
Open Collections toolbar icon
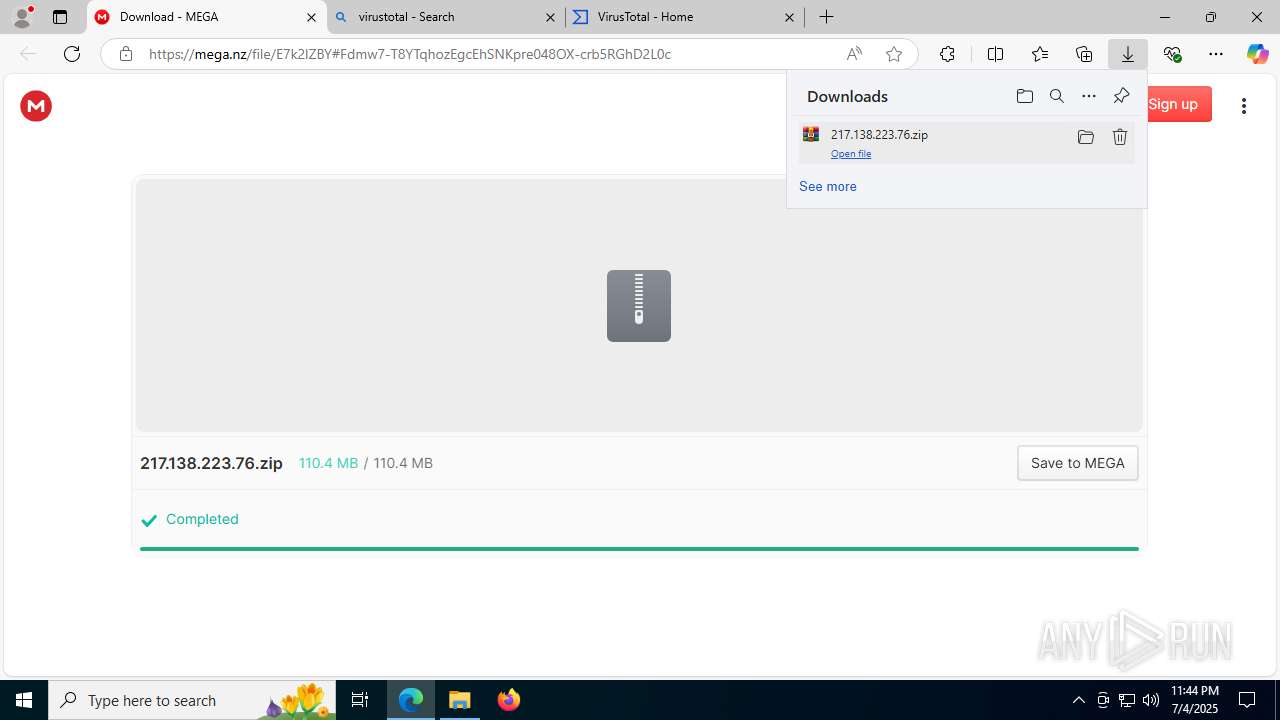1084,54
